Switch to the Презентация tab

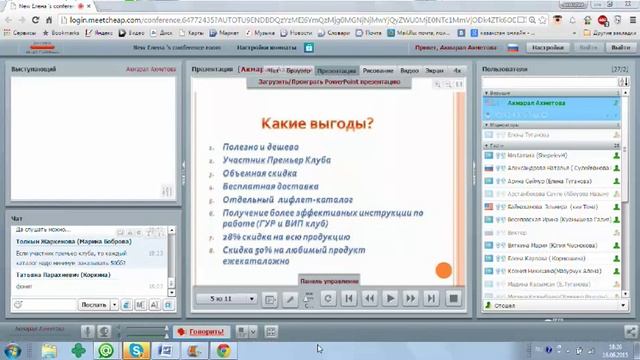point(337,71)
